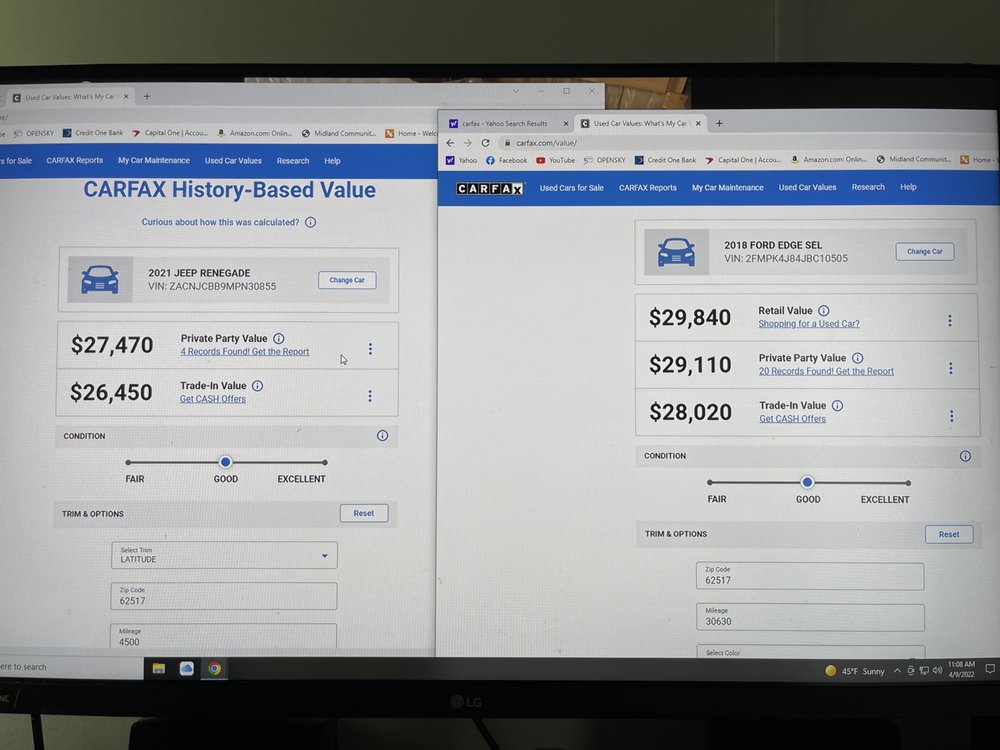The width and height of the screenshot is (1000, 750).
Task: Click the CARFAX logo in right window
Action: [490, 188]
